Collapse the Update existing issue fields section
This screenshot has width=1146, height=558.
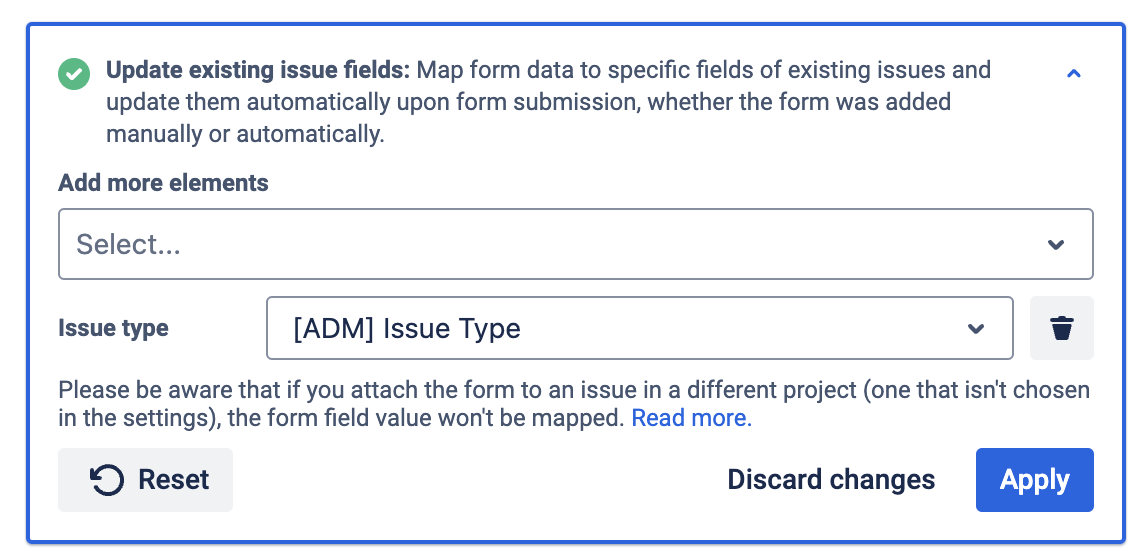tap(1074, 73)
